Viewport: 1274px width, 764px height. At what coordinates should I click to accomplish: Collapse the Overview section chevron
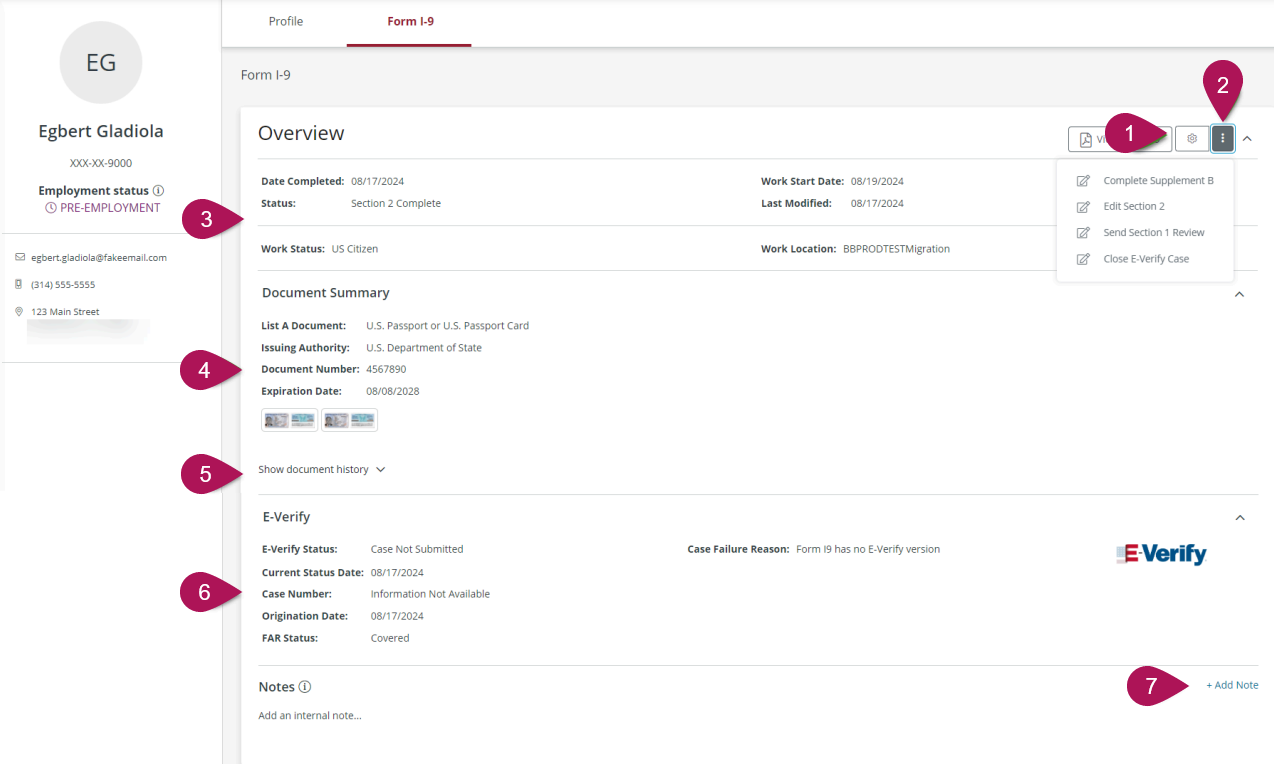coord(1247,139)
